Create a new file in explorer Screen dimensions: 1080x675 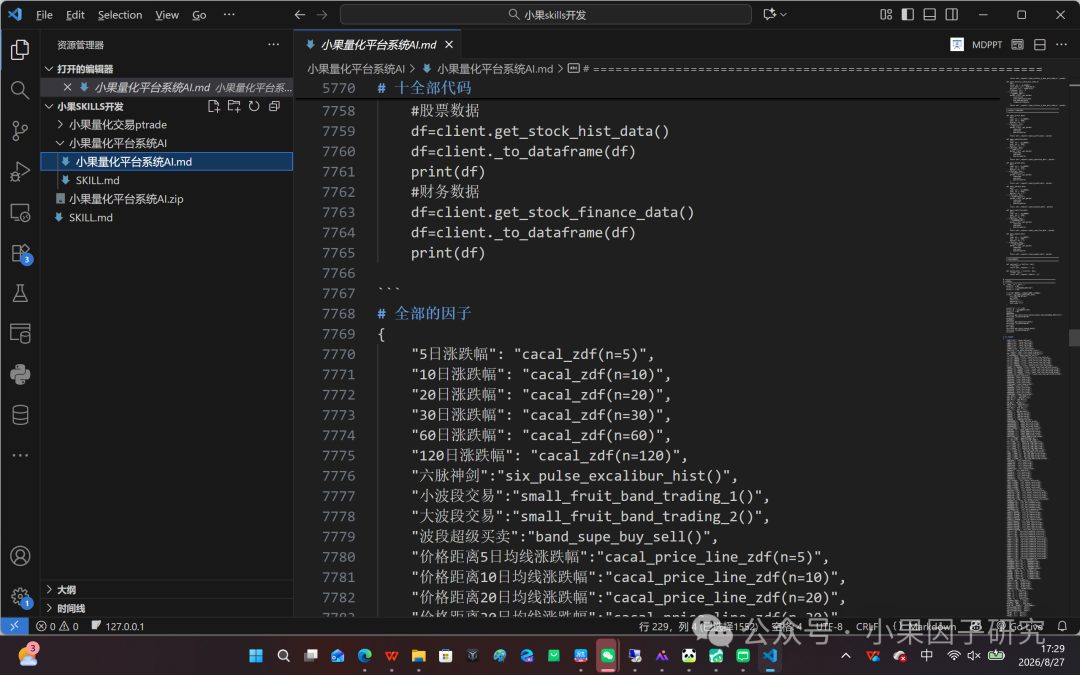point(214,106)
